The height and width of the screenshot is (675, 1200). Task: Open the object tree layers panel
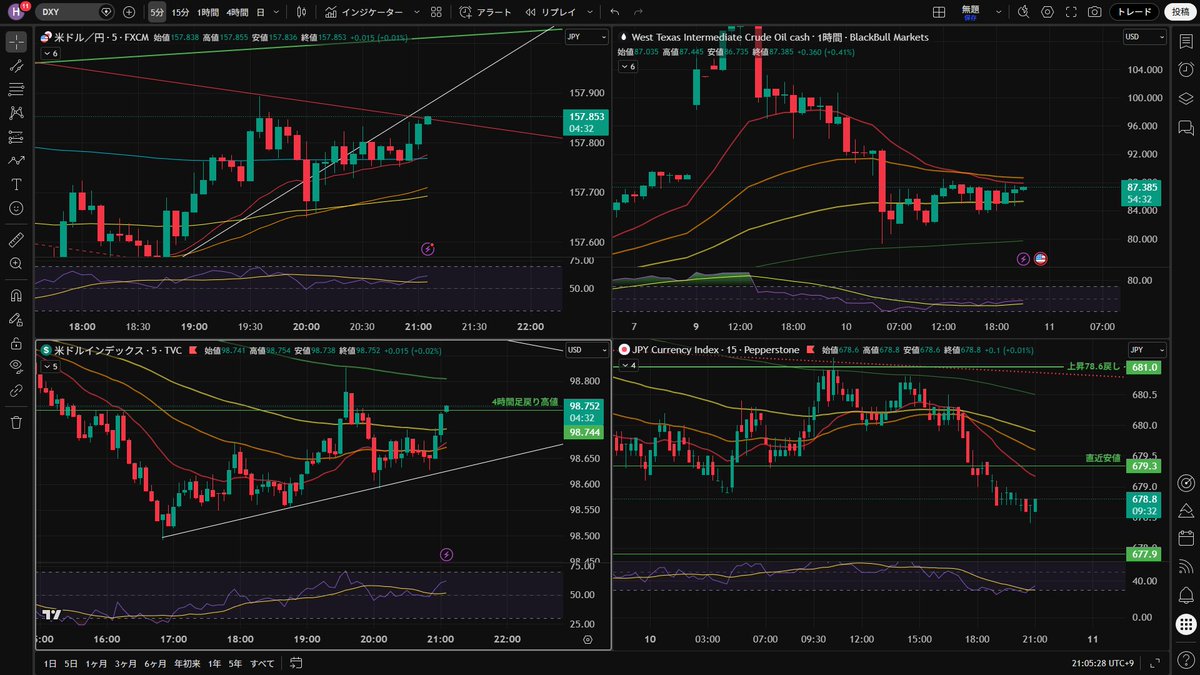tap(1185, 97)
